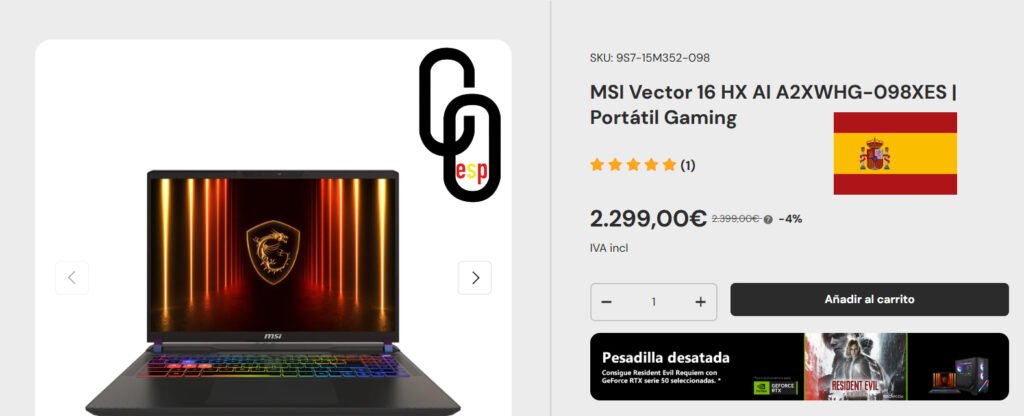This screenshot has height=416, width=1024.
Task: Click the chain link esp logo
Action: [460, 123]
